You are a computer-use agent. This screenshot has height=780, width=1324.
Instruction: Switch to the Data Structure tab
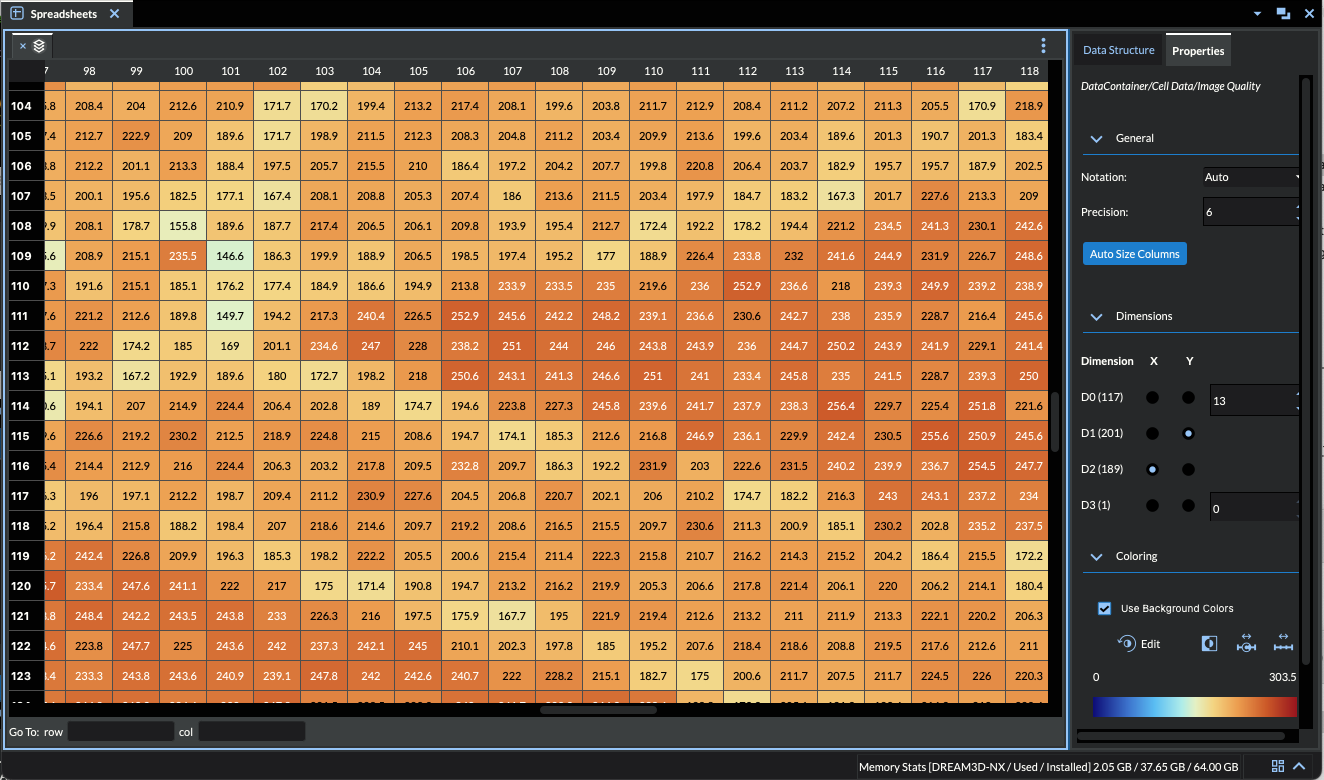1118,49
